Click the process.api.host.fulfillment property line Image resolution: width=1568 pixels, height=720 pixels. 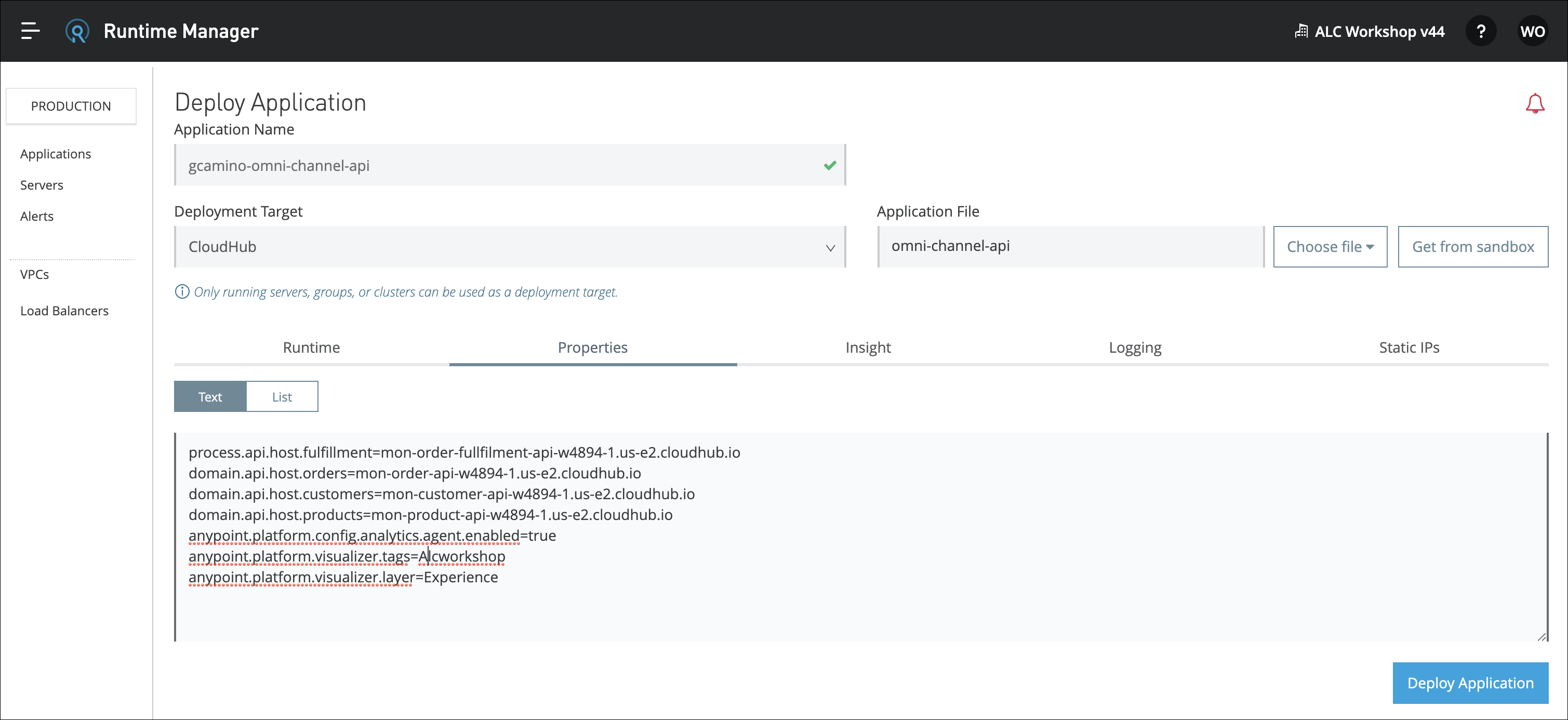click(464, 452)
